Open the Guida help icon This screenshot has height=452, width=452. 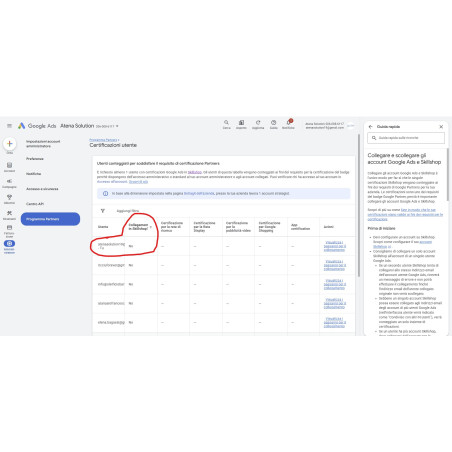pos(273,124)
